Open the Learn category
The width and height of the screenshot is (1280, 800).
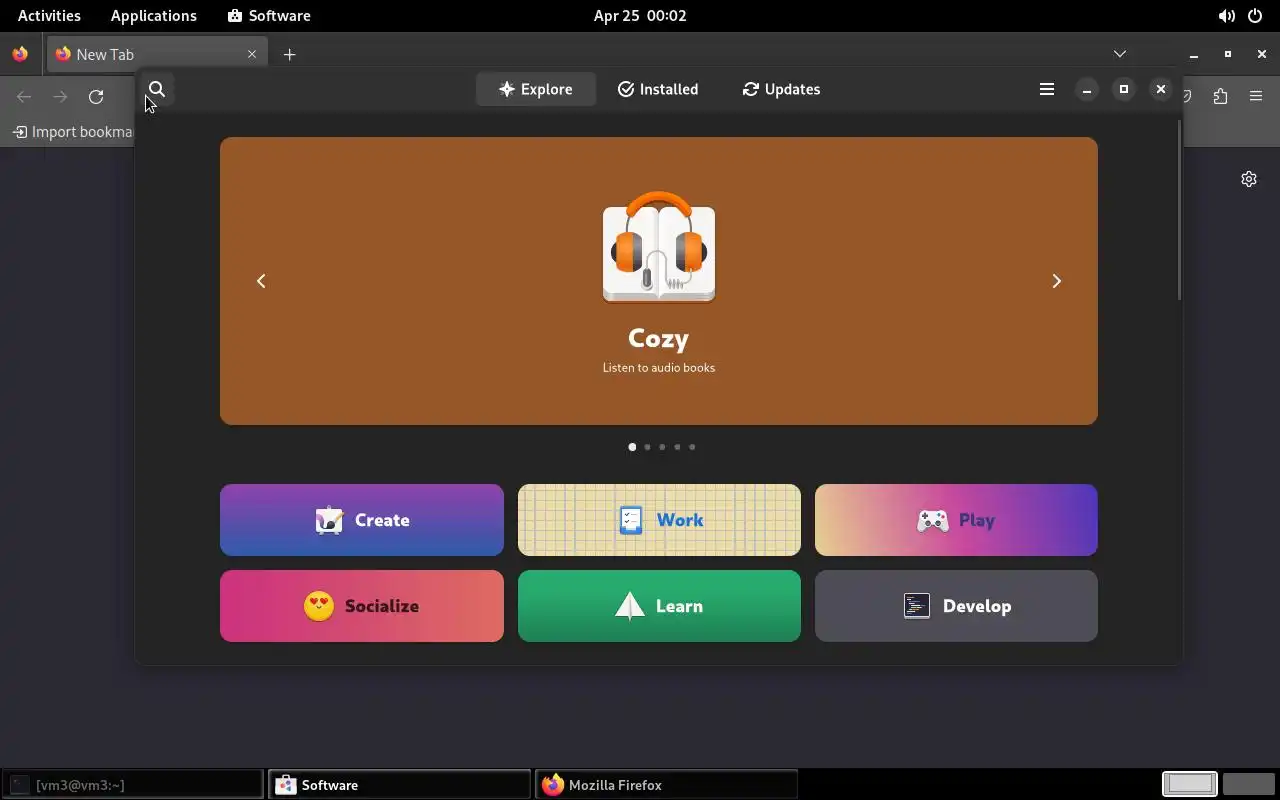(x=659, y=606)
